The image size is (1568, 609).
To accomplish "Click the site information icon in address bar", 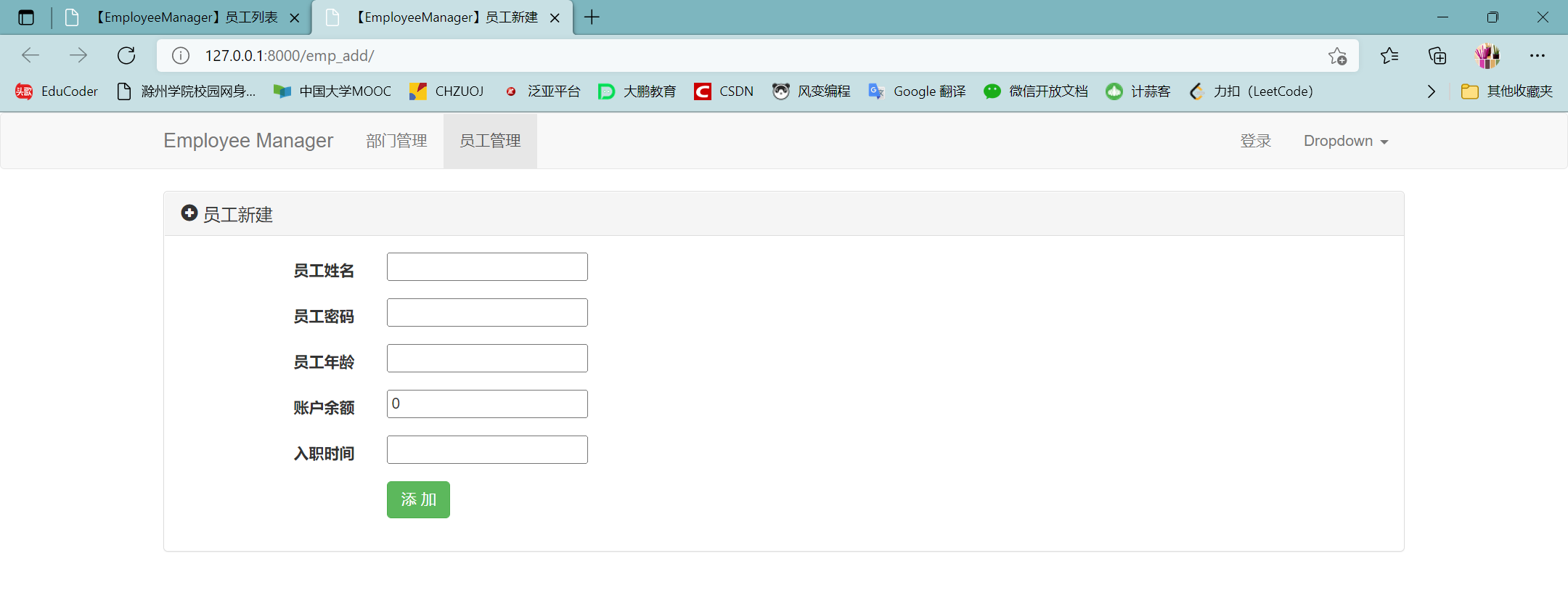I will pyautogui.click(x=181, y=55).
